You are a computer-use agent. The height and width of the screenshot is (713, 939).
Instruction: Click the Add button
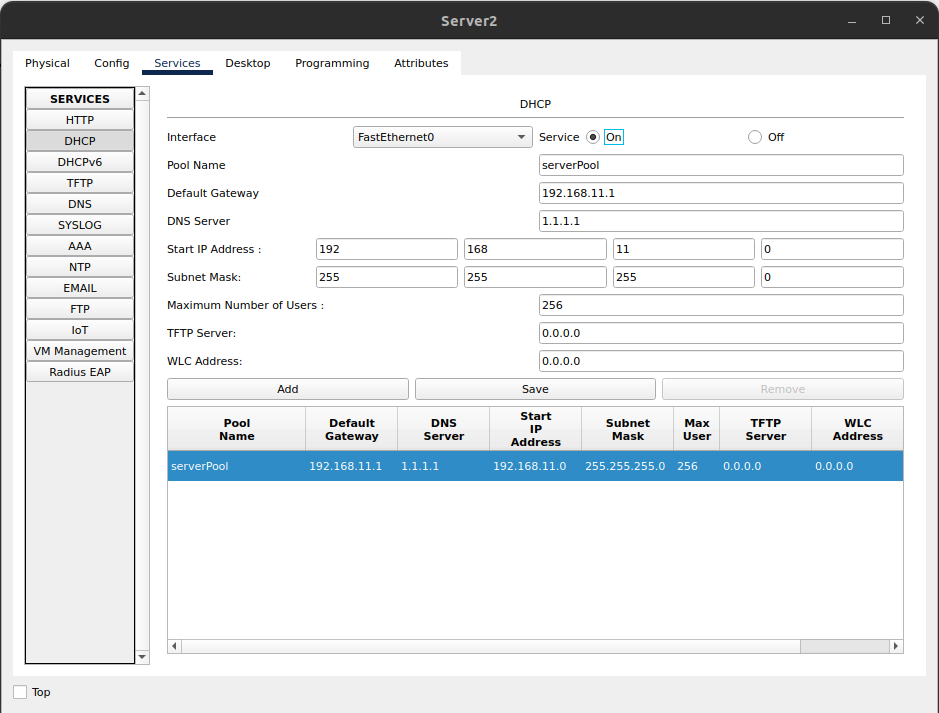coord(287,389)
